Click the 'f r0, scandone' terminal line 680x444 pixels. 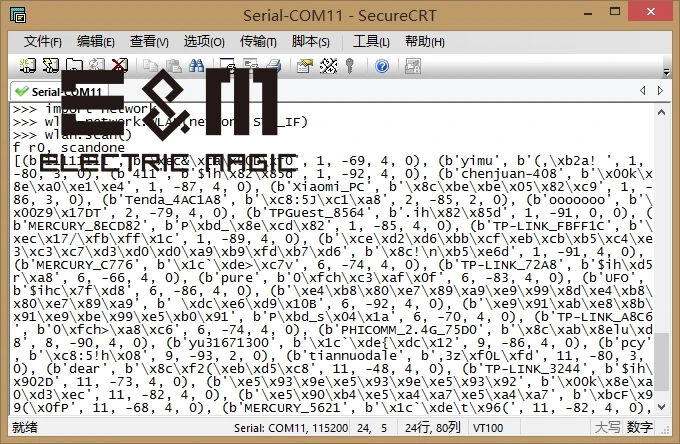[69, 147]
